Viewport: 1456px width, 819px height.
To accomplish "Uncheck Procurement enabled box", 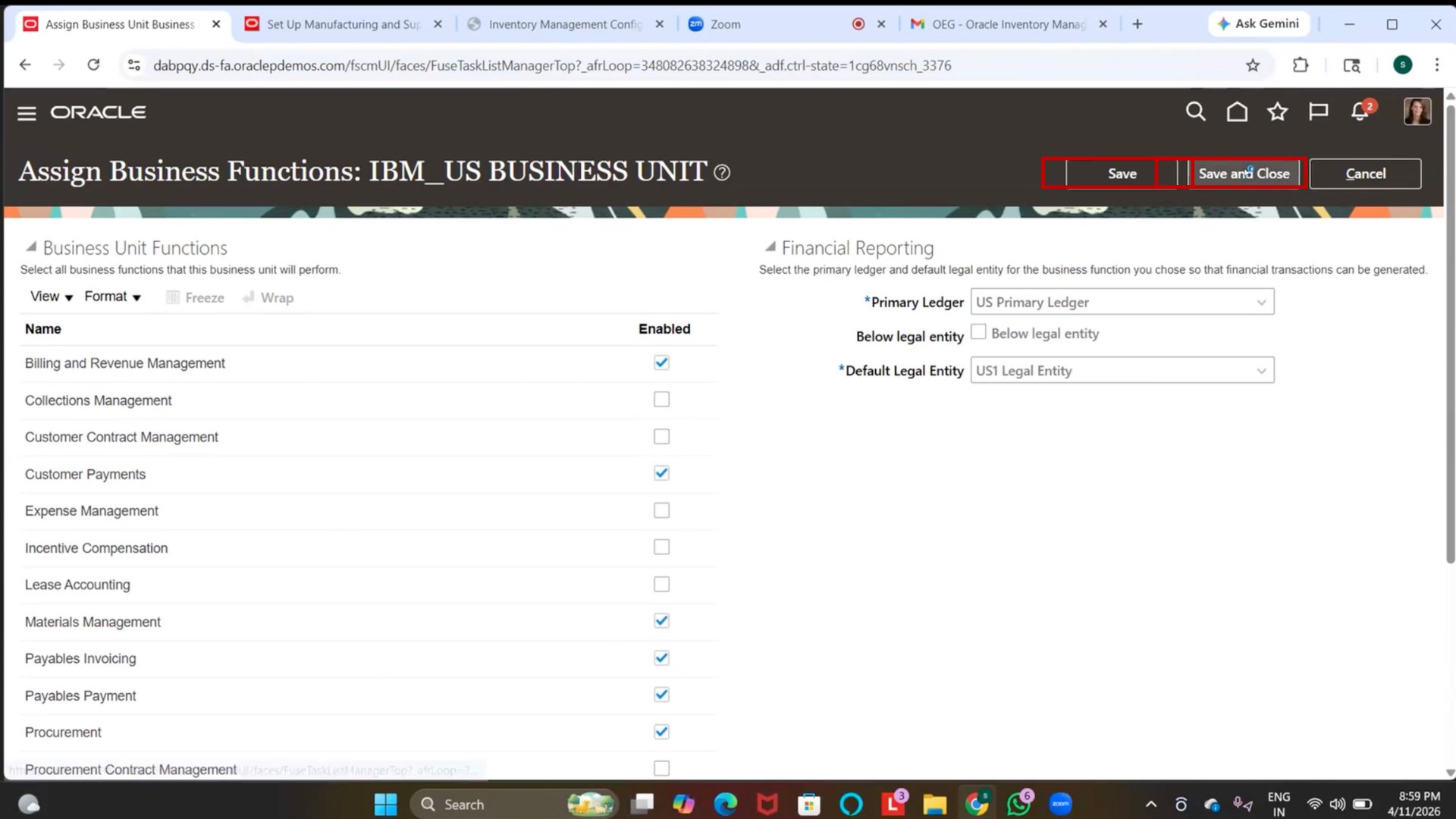I will click(661, 732).
